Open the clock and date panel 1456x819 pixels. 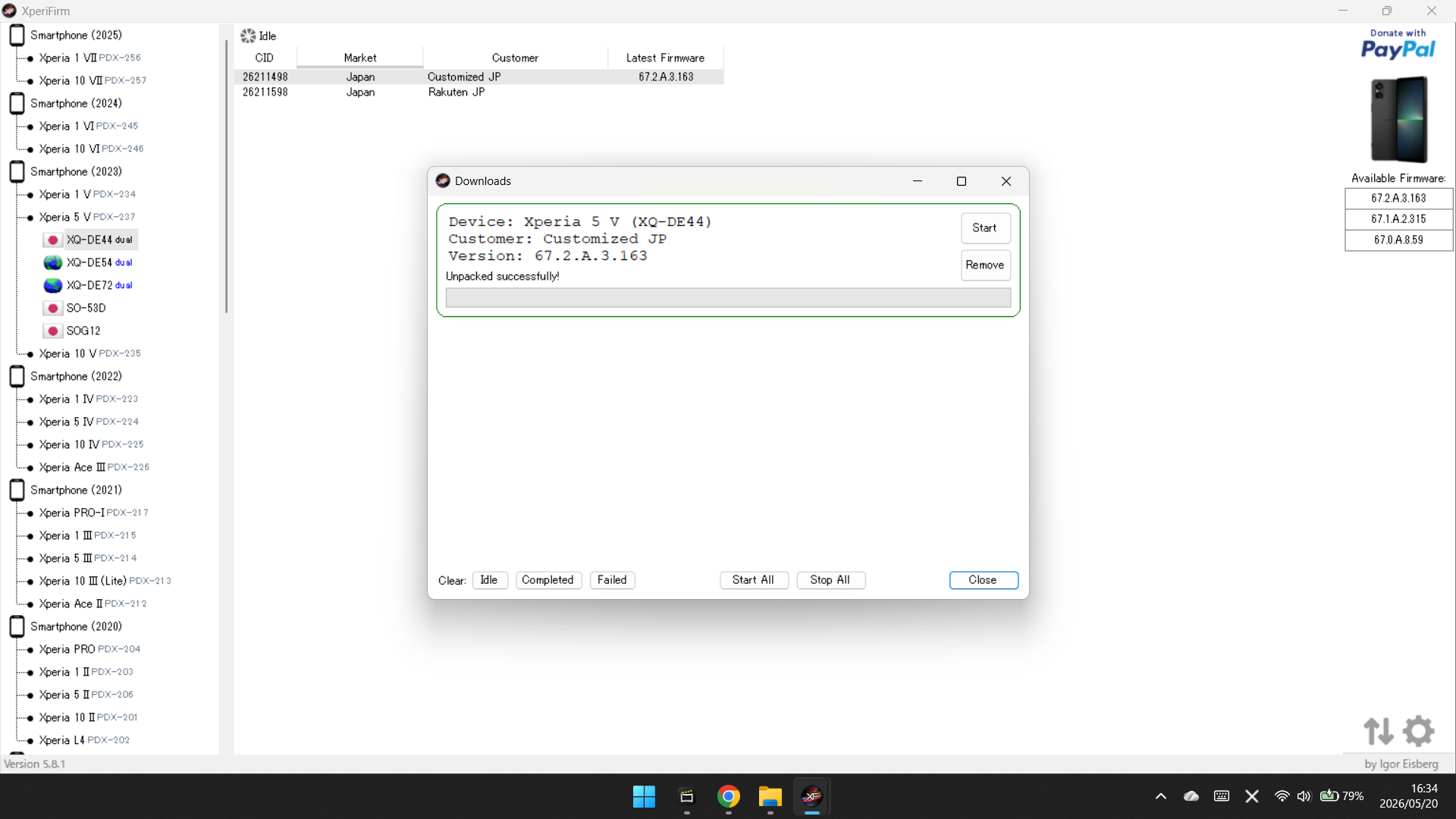[x=1408, y=796]
